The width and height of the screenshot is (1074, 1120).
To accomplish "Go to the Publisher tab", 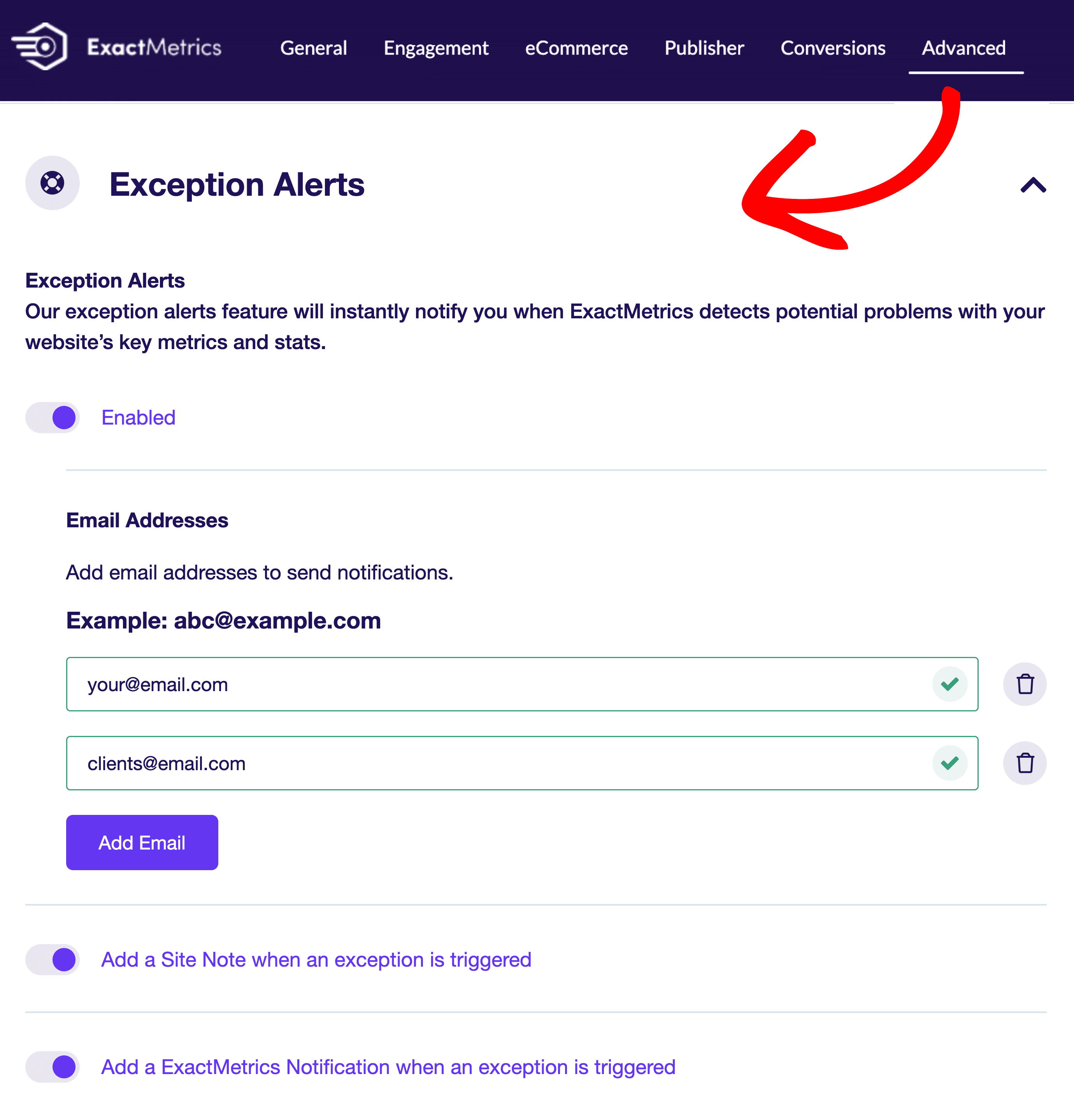I will pyautogui.click(x=704, y=48).
